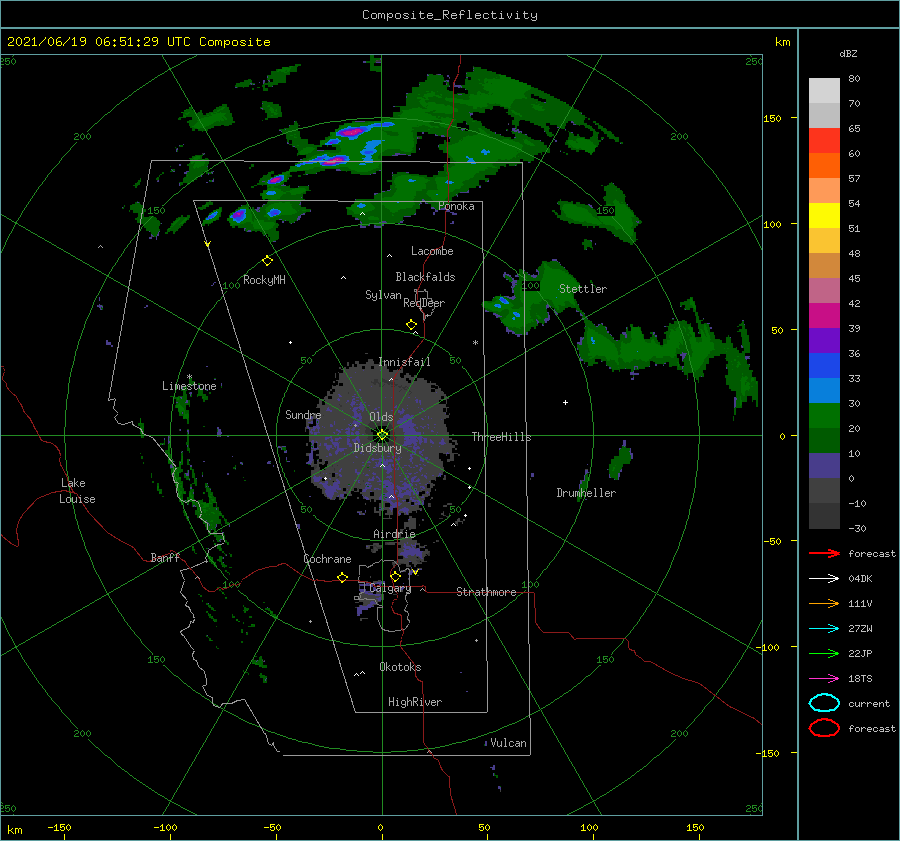
Task: Click the Lake Louise label
Action: click(x=77, y=491)
